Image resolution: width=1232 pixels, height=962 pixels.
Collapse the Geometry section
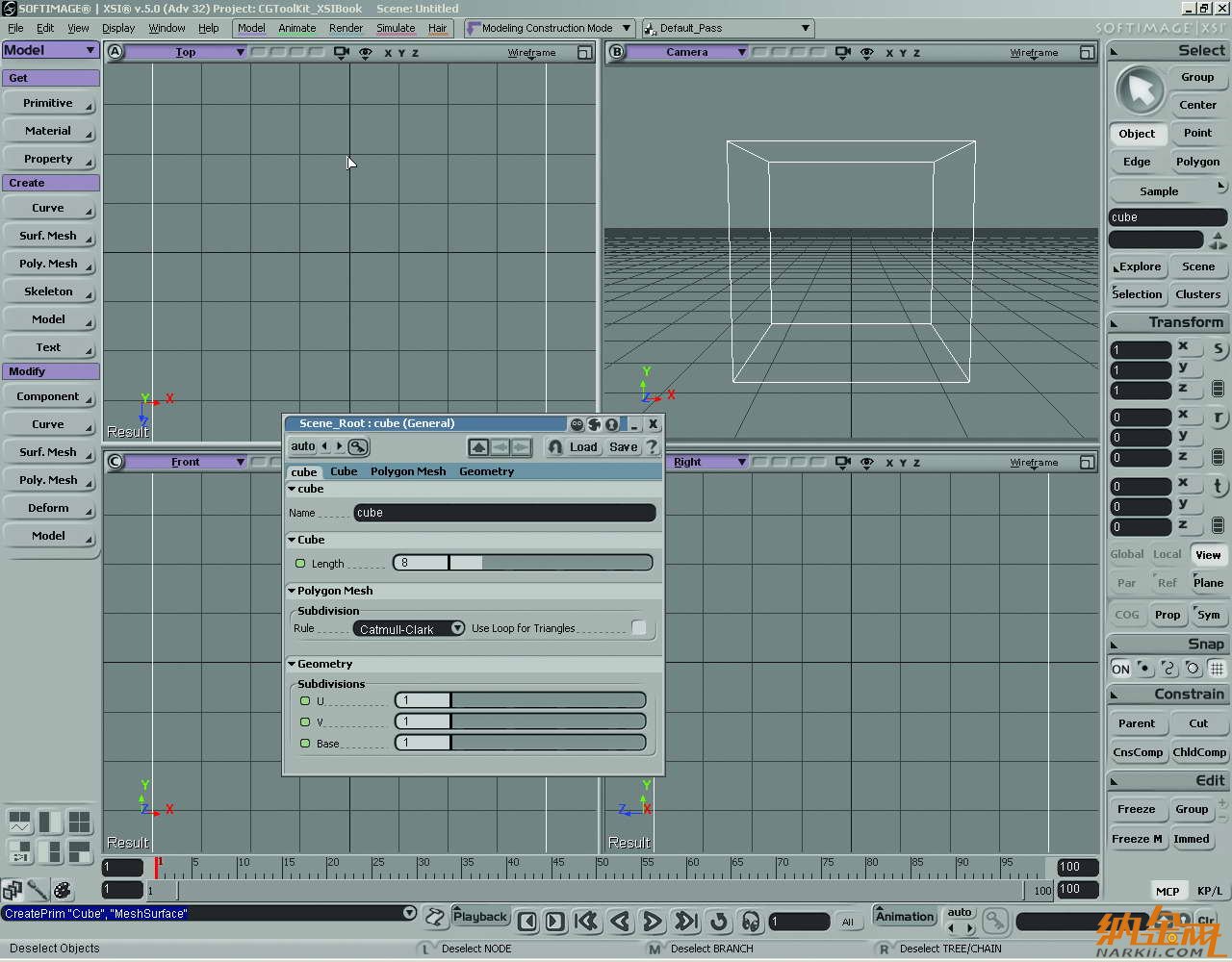[x=292, y=664]
